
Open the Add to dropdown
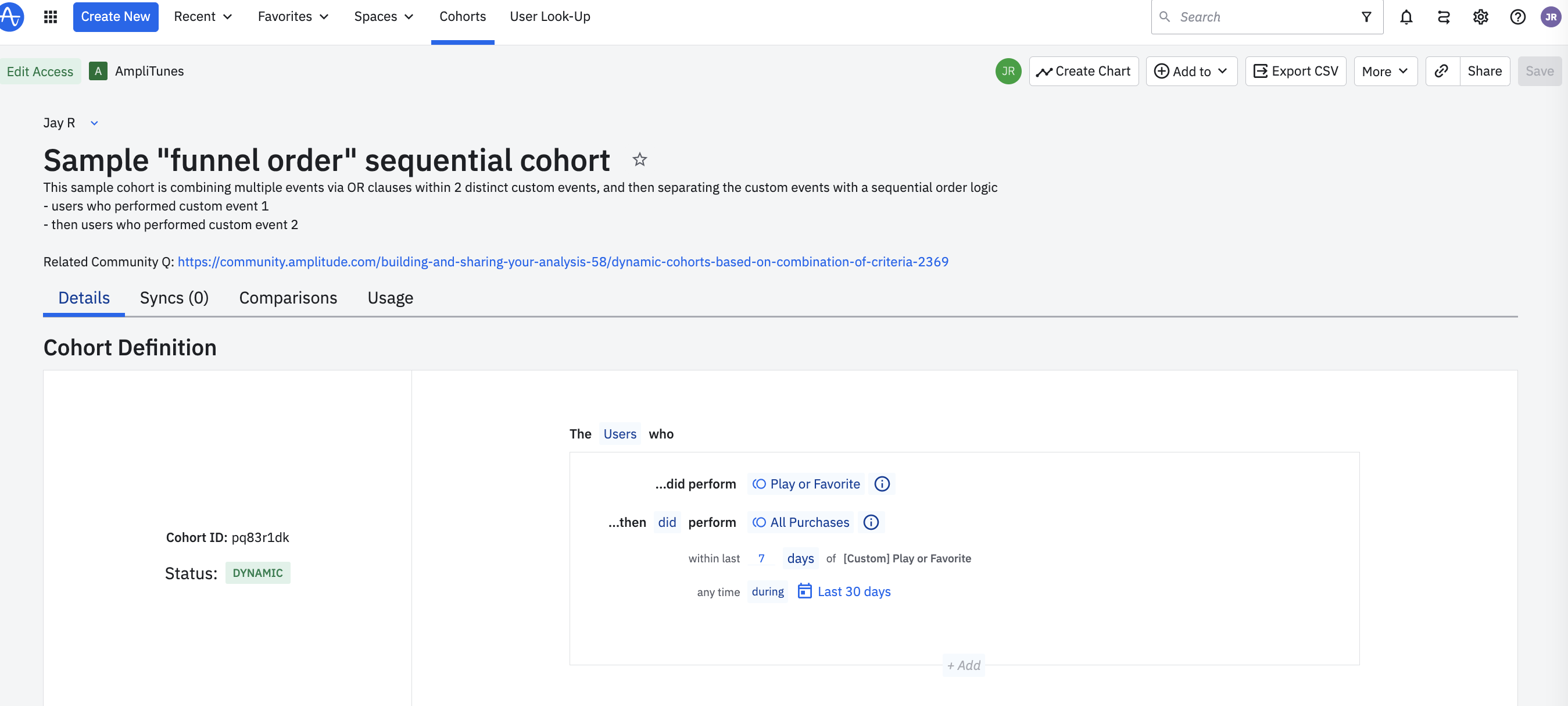click(x=1191, y=72)
